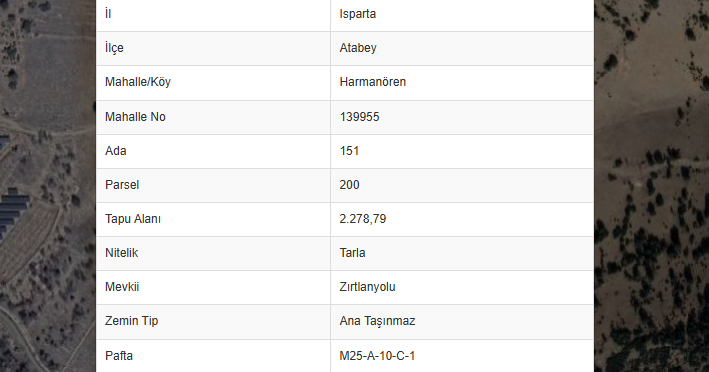This screenshot has width=709, height=372.
Task: Select the Ada value 151
Action: tap(350, 151)
